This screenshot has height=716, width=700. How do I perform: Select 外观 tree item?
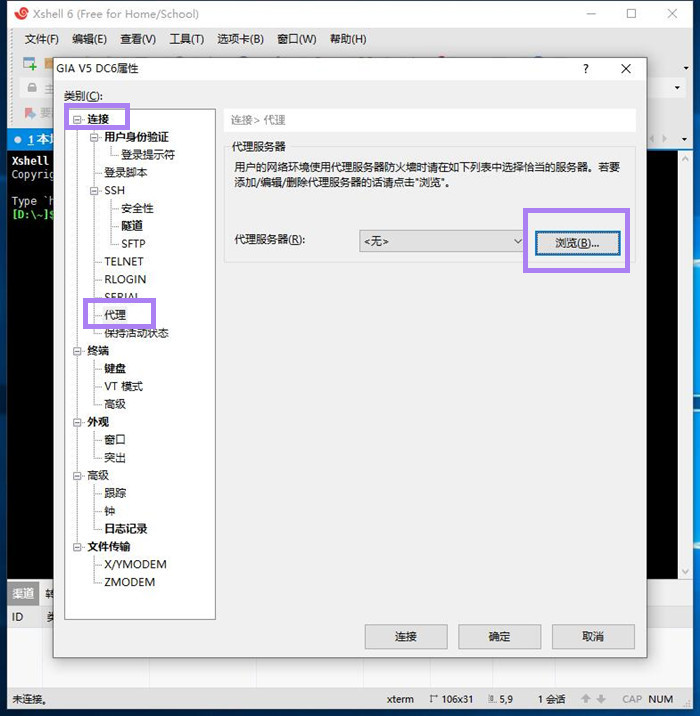pos(98,422)
